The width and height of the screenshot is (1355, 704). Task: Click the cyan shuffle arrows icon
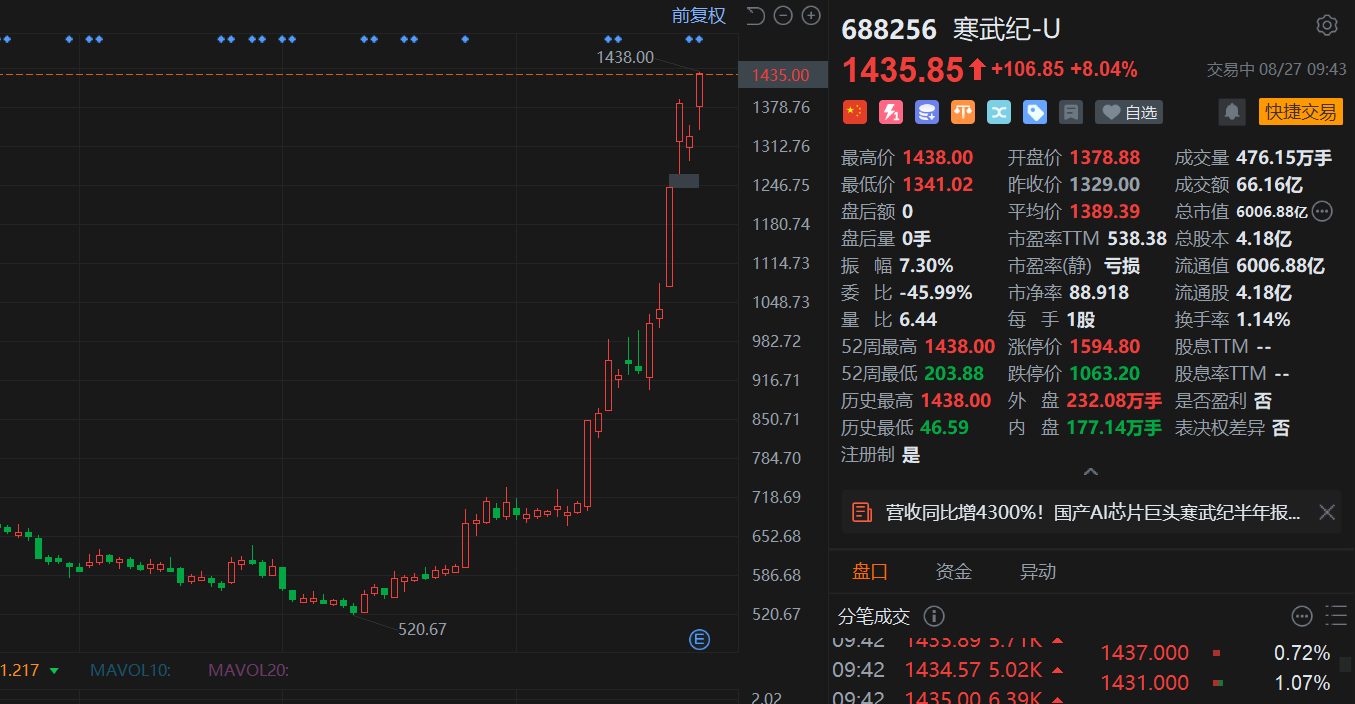point(999,112)
